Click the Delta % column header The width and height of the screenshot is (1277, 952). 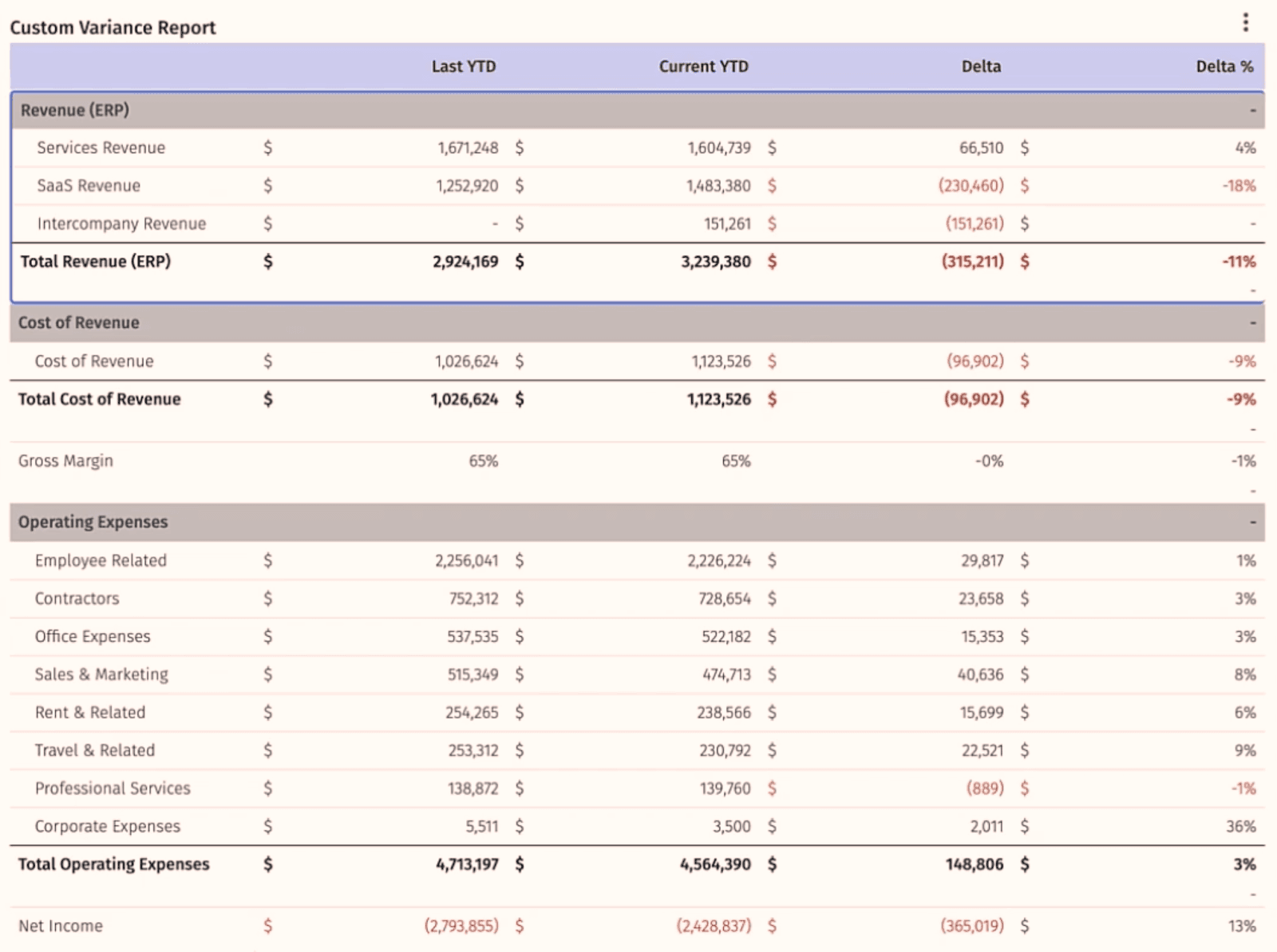point(1224,66)
